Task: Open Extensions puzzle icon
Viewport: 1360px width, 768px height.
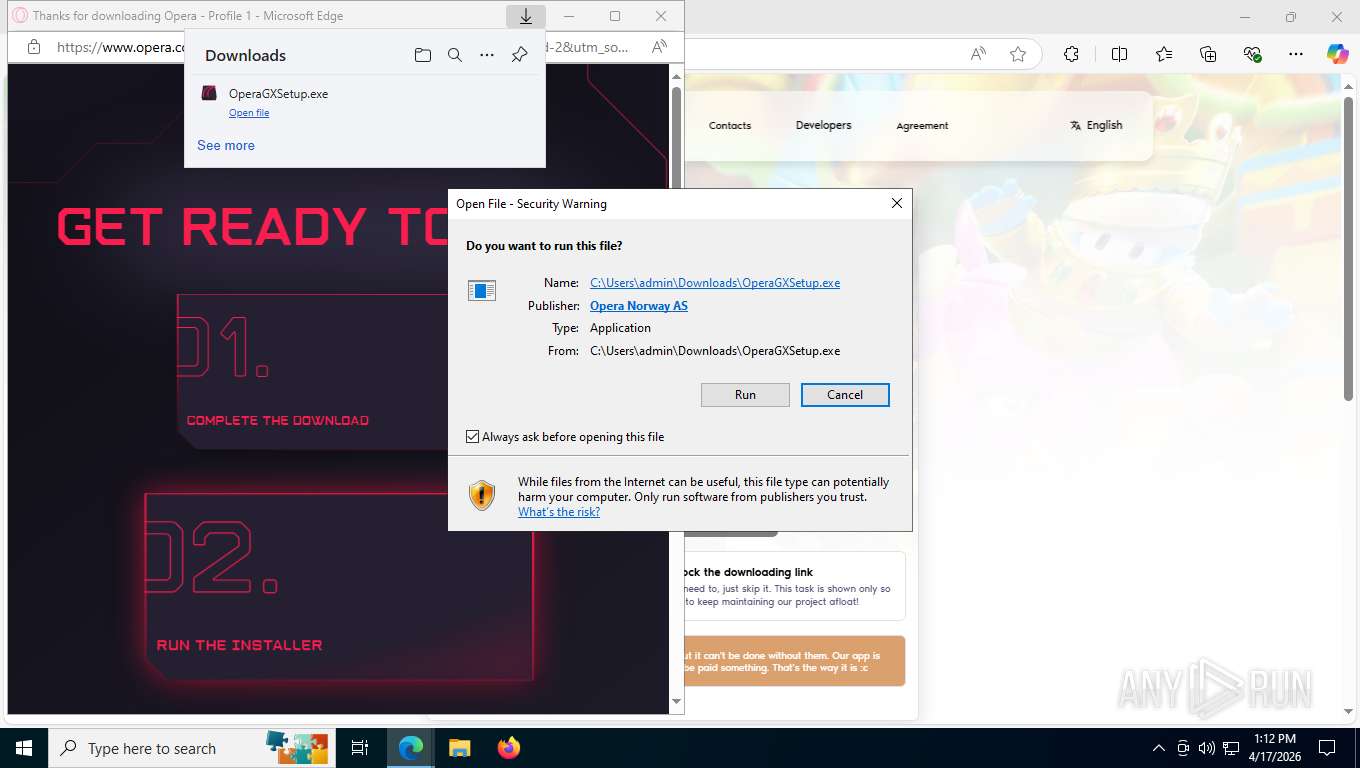Action: 1071,55
